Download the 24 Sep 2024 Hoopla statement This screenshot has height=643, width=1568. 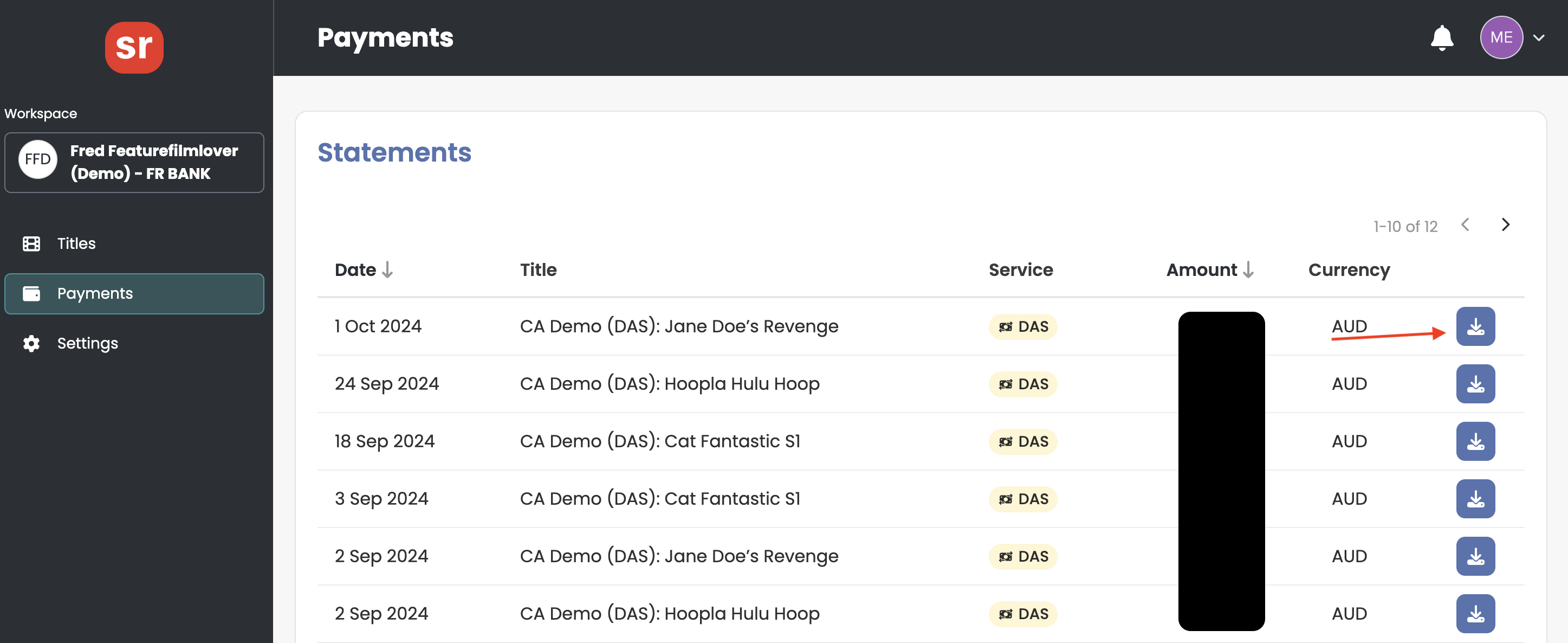tap(1475, 384)
